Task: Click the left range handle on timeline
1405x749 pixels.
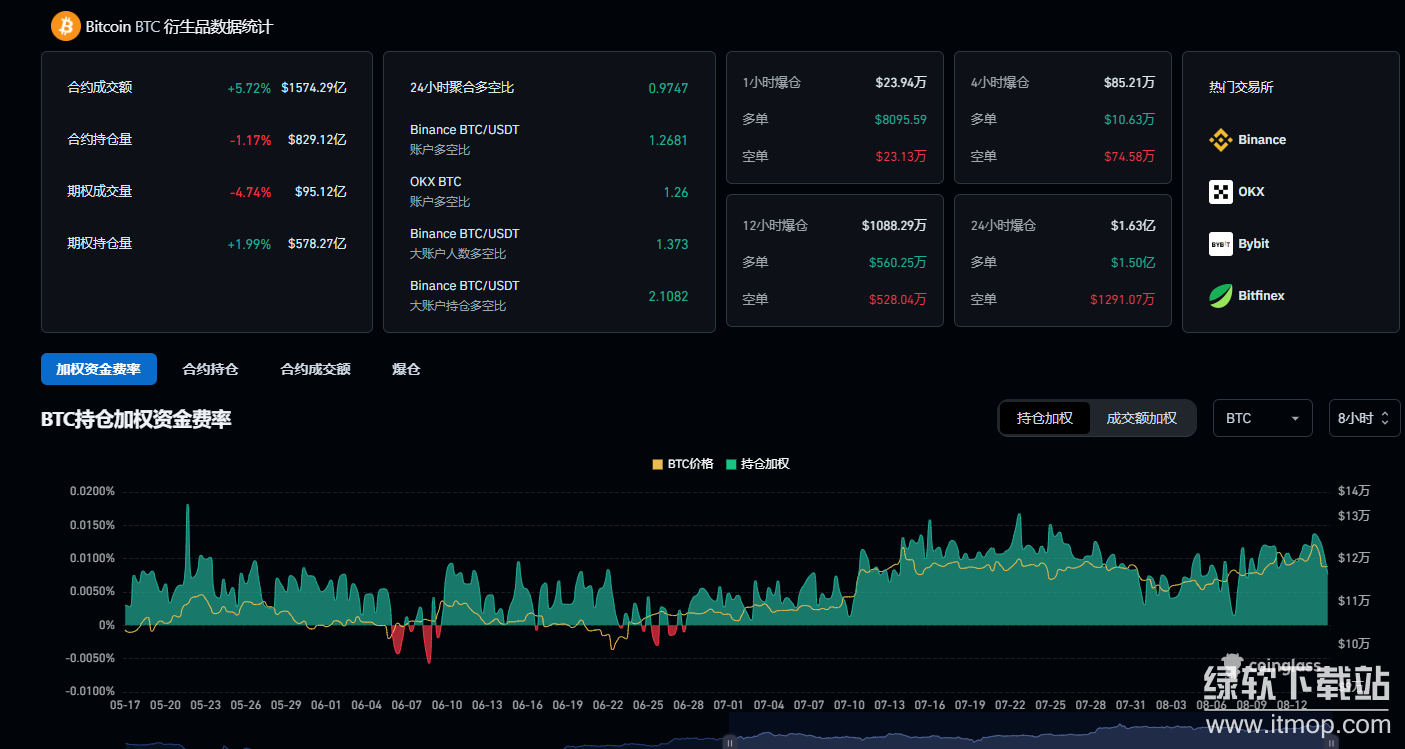Action: click(x=730, y=743)
